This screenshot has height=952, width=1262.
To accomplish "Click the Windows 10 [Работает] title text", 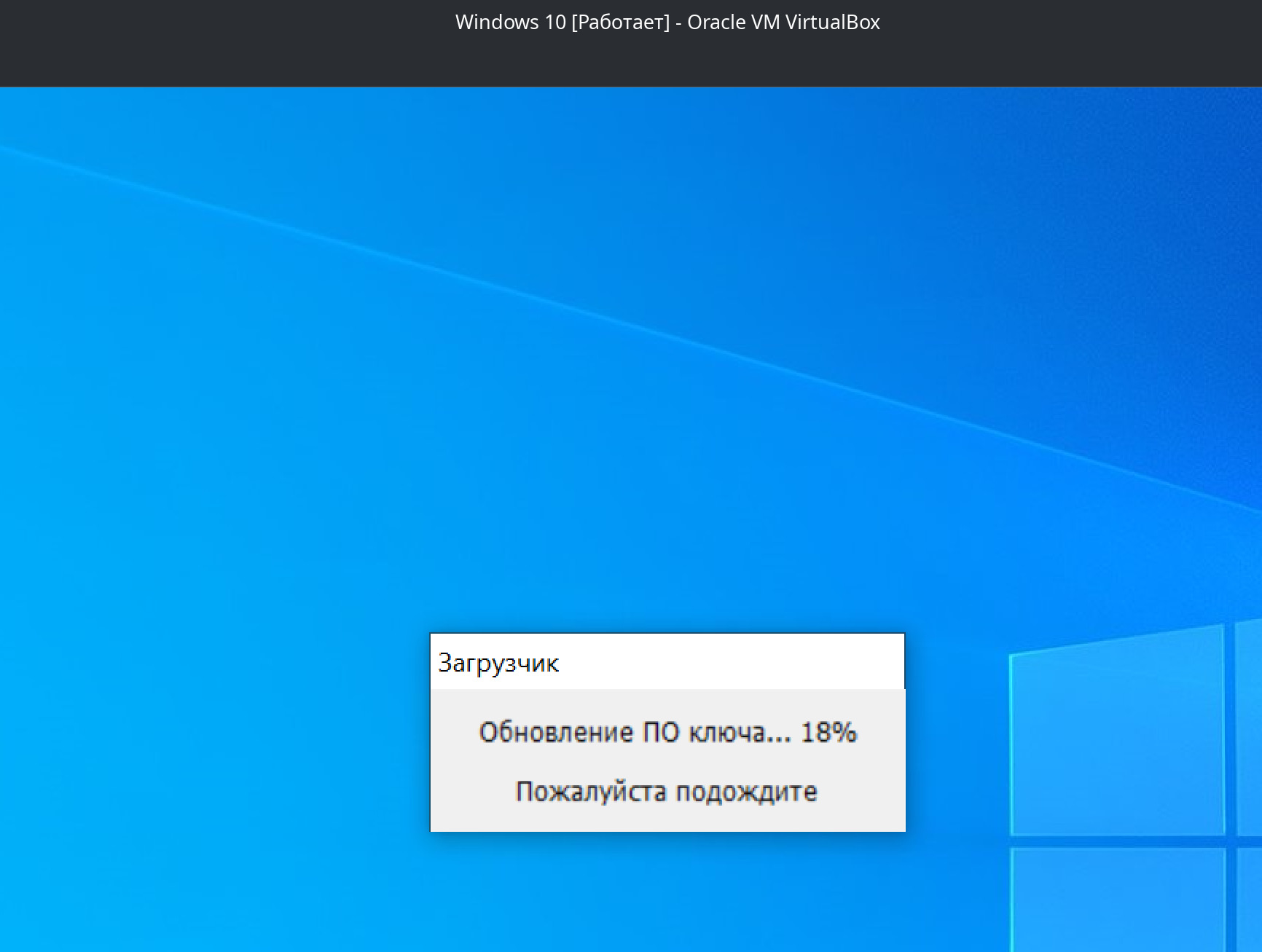I will [x=561, y=23].
